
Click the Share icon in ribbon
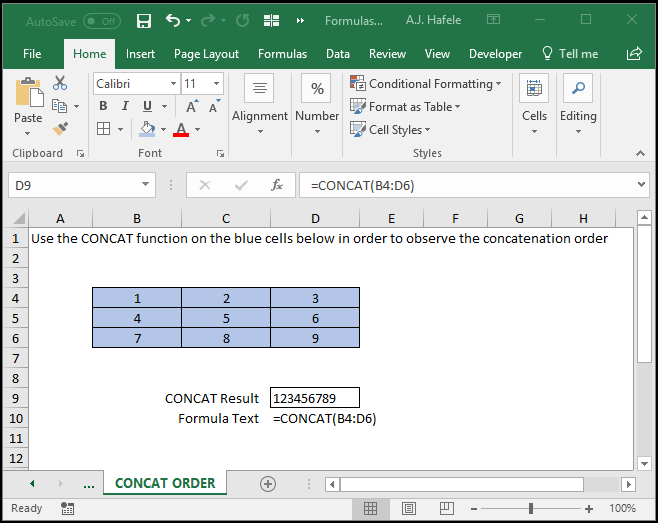tap(634, 54)
